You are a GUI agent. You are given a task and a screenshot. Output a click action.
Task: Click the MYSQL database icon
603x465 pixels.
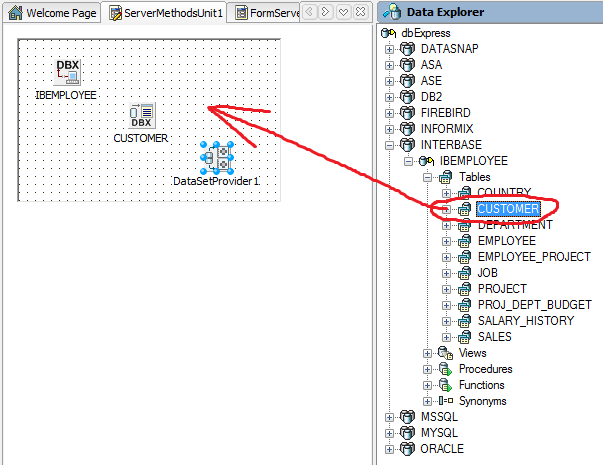pyautogui.click(x=407, y=433)
